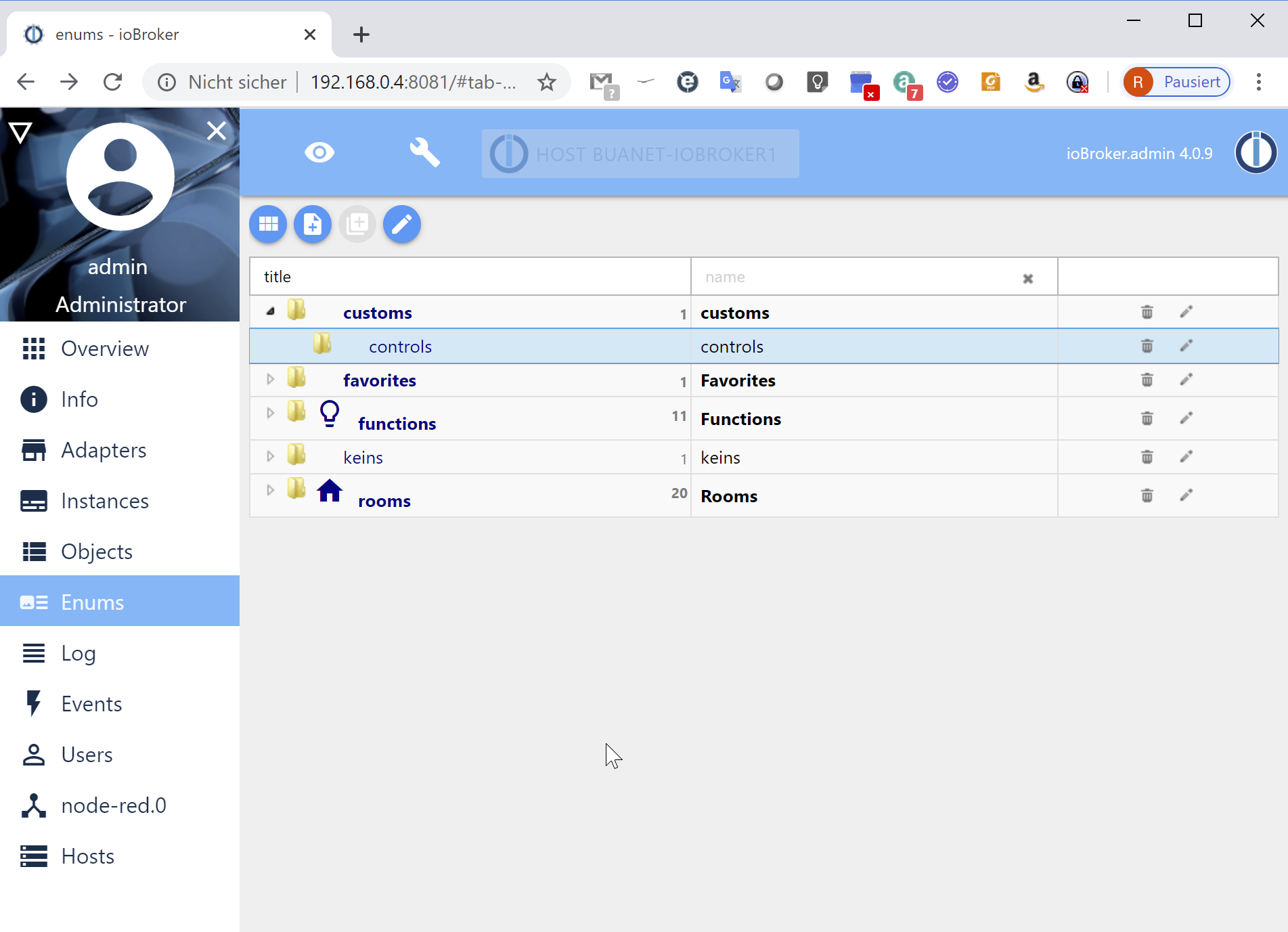
Task: Clear the name filter with the X button
Action: point(1028,278)
